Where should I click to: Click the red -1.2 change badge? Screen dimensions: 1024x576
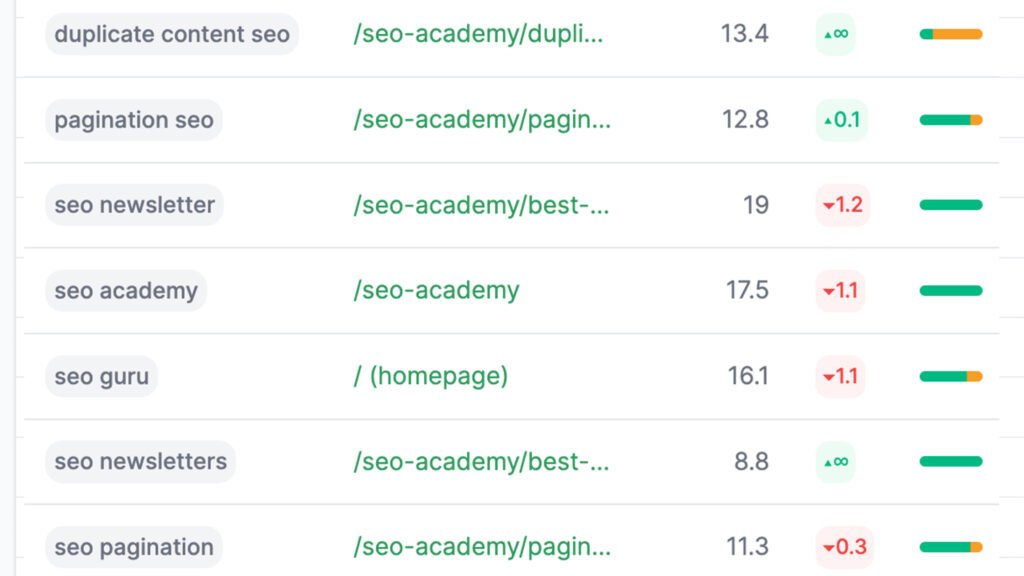841,205
